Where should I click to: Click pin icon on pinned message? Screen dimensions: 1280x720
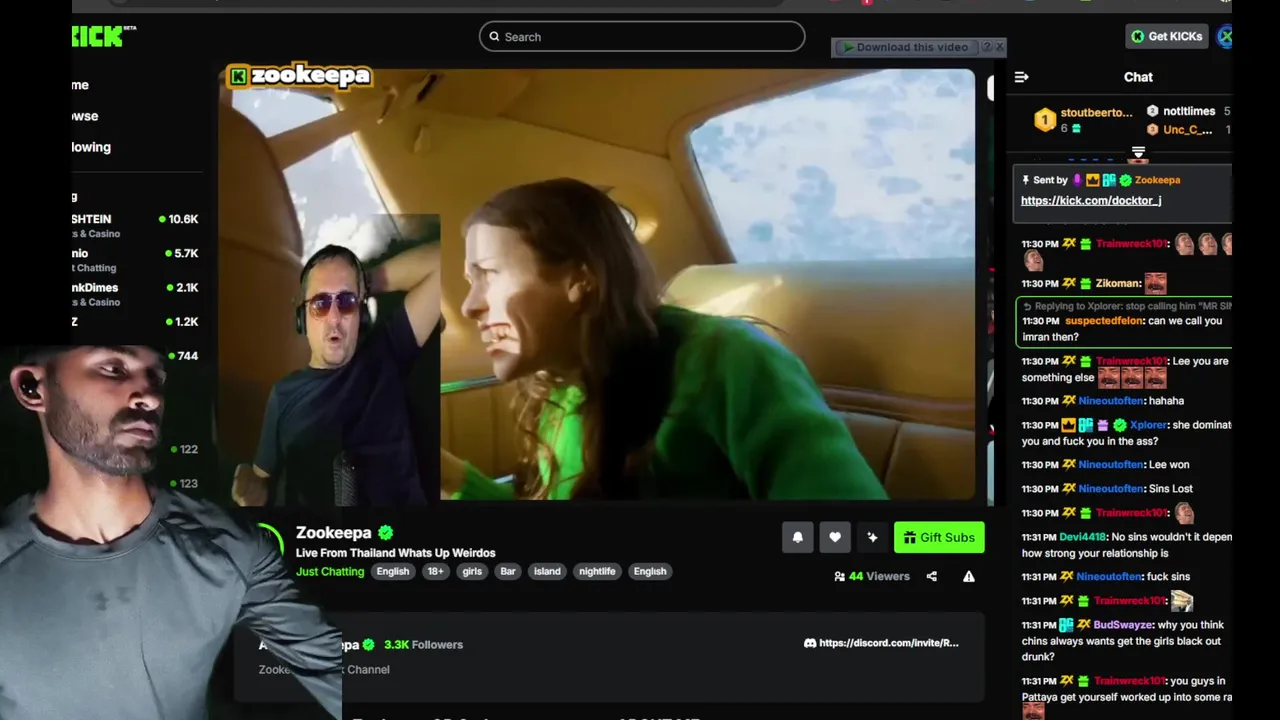(x=1025, y=180)
